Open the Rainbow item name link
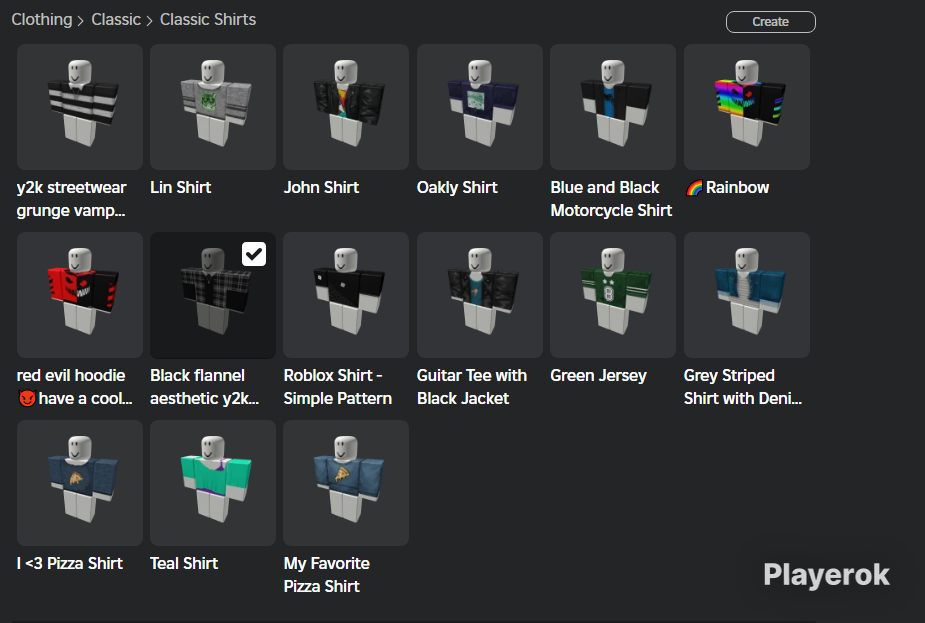This screenshot has width=925, height=623. pyautogui.click(x=727, y=188)
